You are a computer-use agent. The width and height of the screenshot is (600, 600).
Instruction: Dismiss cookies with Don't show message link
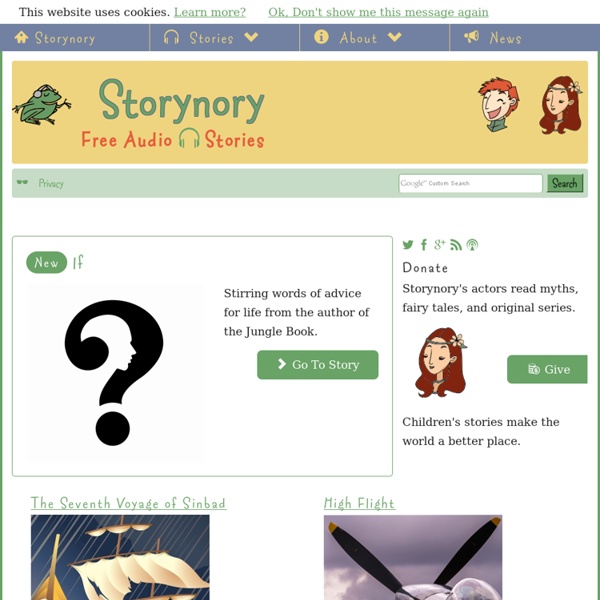[x=378, y=12]
